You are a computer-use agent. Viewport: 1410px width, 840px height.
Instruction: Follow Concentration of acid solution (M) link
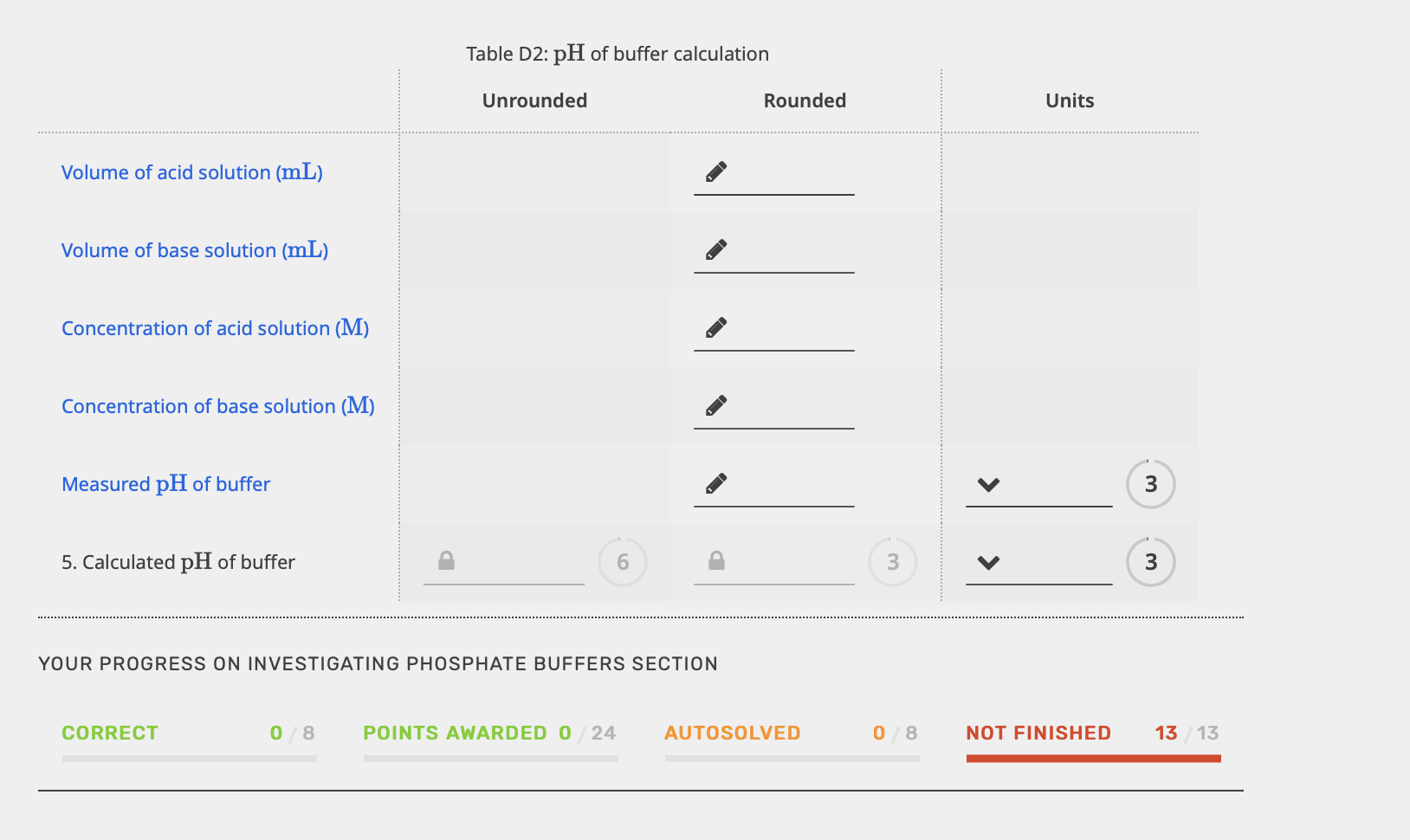coord(215,328)
